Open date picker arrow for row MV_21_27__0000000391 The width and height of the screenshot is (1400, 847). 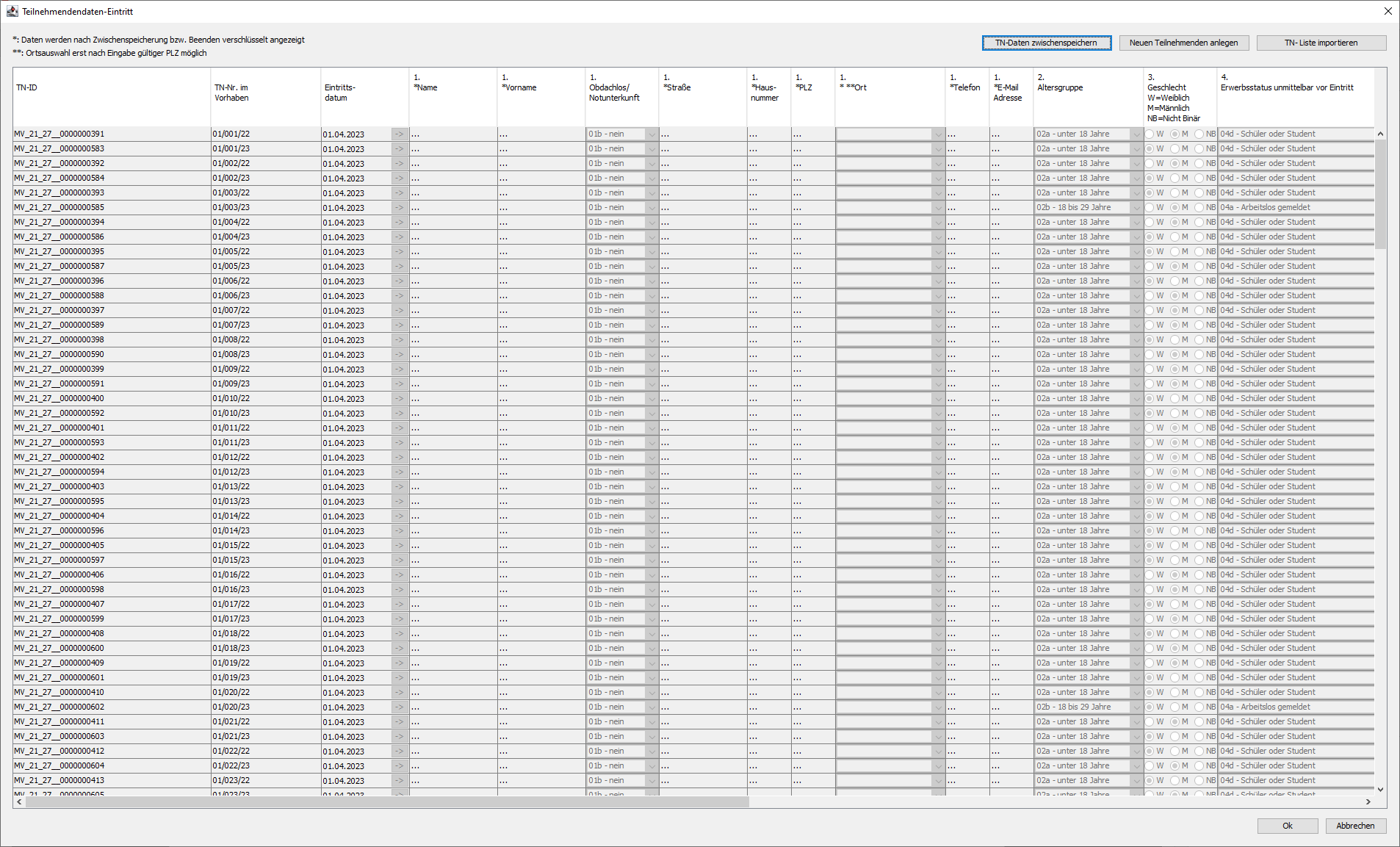(400, 134)
